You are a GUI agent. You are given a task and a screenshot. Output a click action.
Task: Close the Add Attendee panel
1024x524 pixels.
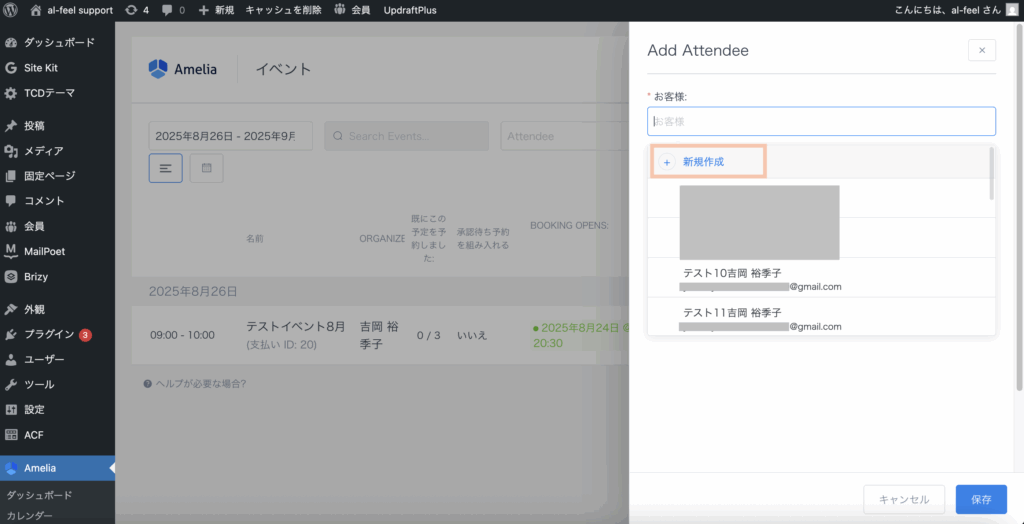click(x=981, y=50)
